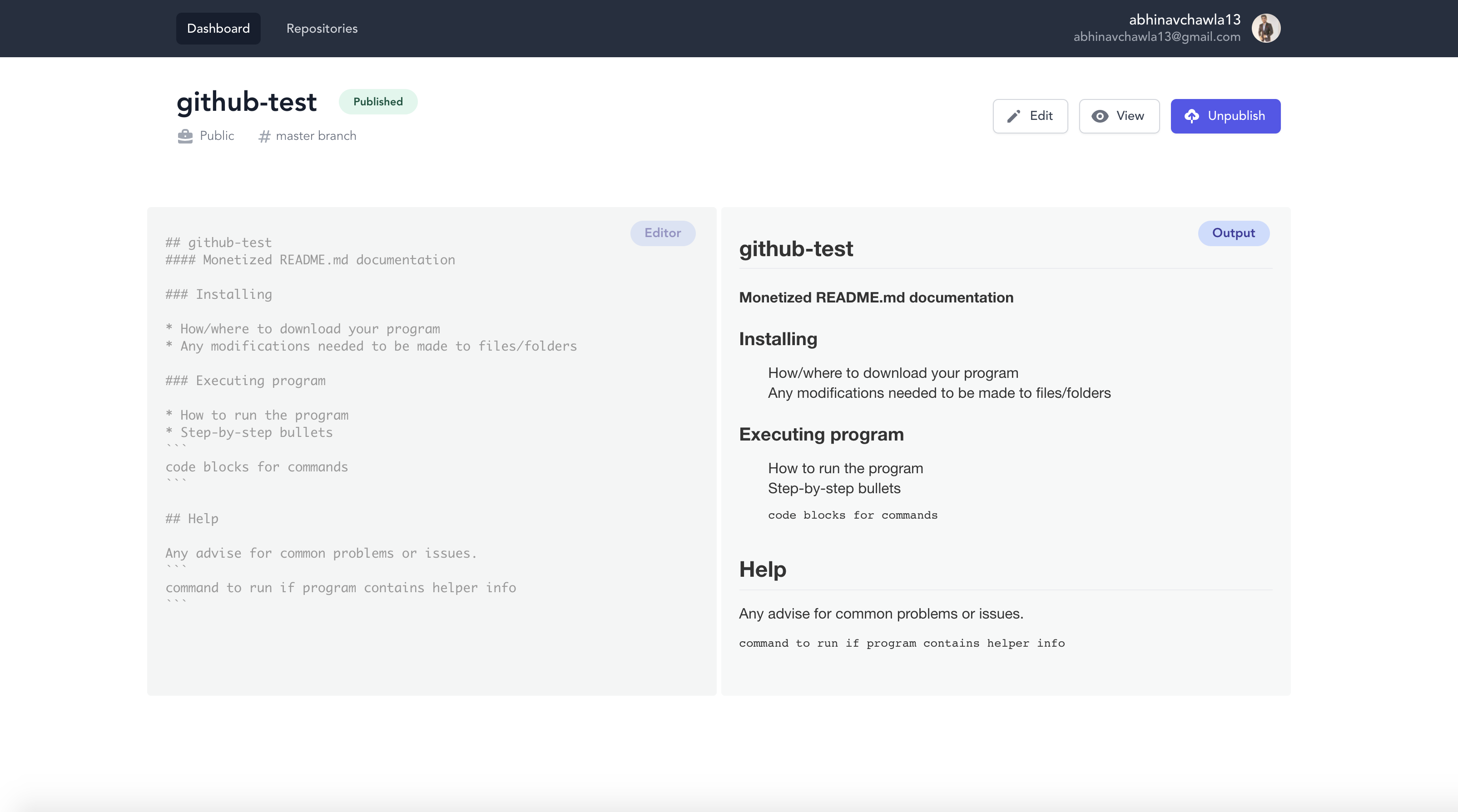Click 'code blocks for commands' in editor
This screenshot has height=812, width=1458.
(257, 467)
